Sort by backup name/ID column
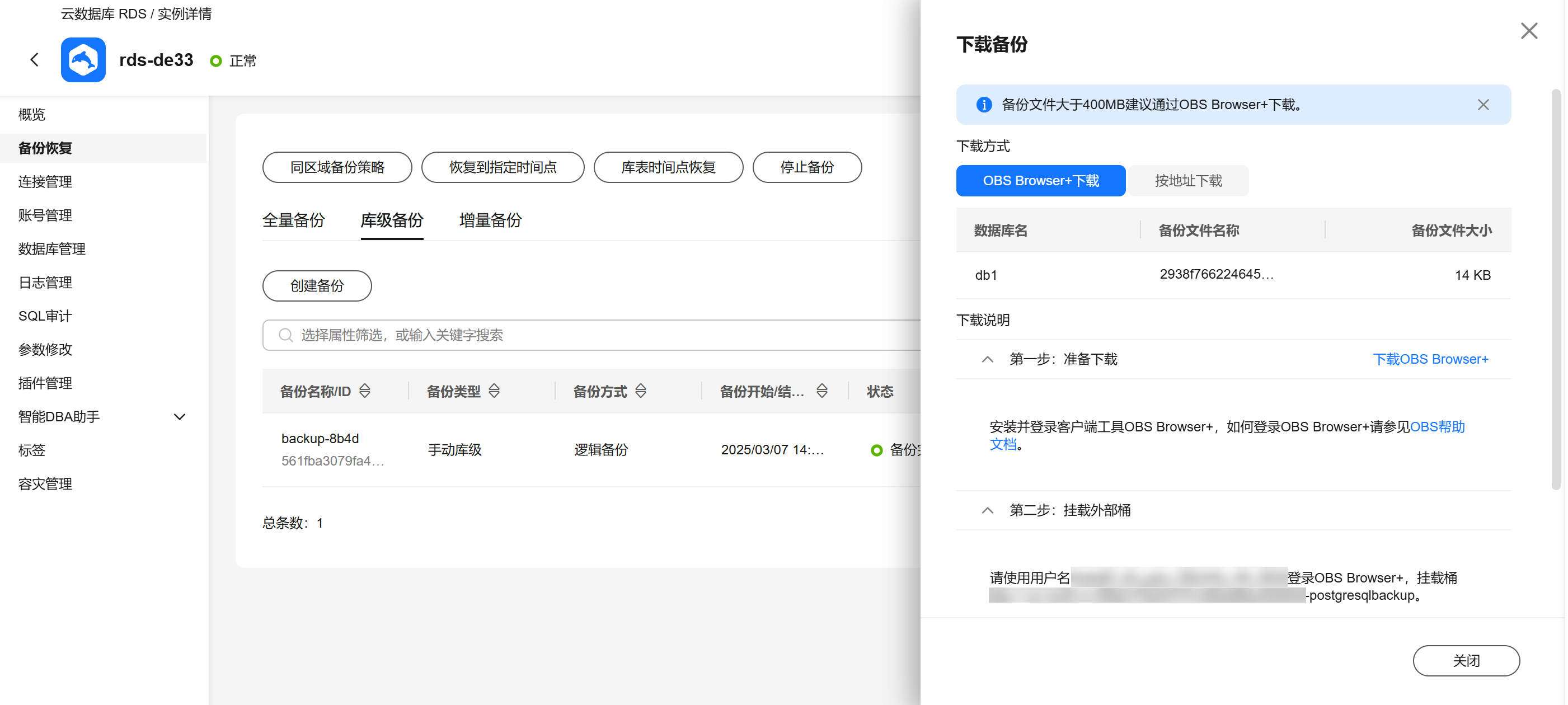This screenshot has width=1568, height=705. pyautogui.click(x=365, y=391)
